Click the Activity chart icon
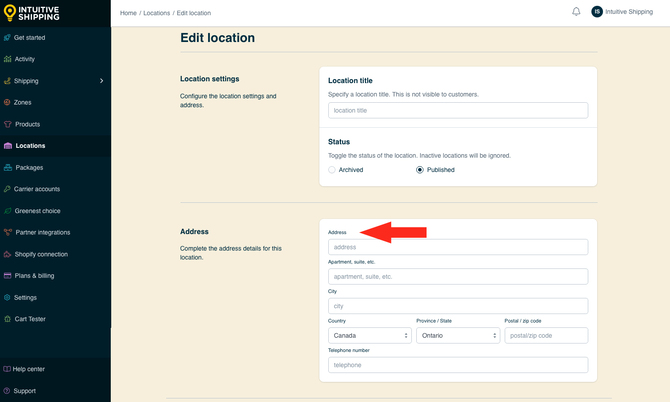 [x=8, y=59]
